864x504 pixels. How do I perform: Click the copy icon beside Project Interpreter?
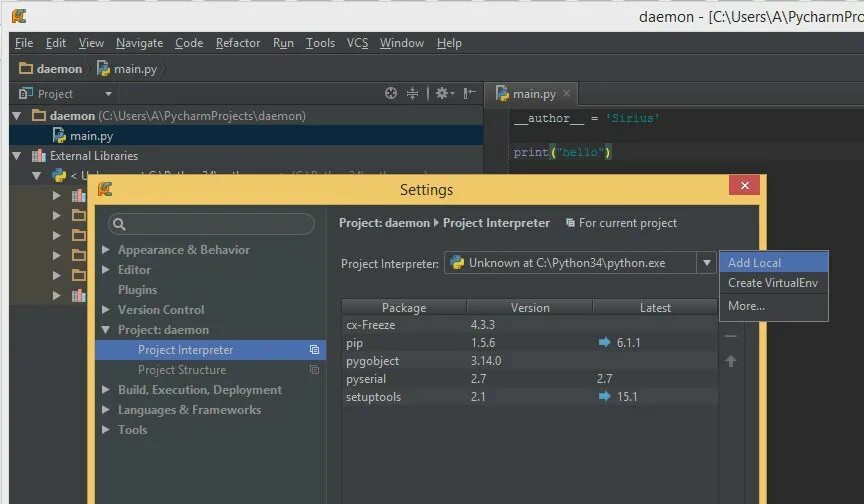click(x=314, y=350)
